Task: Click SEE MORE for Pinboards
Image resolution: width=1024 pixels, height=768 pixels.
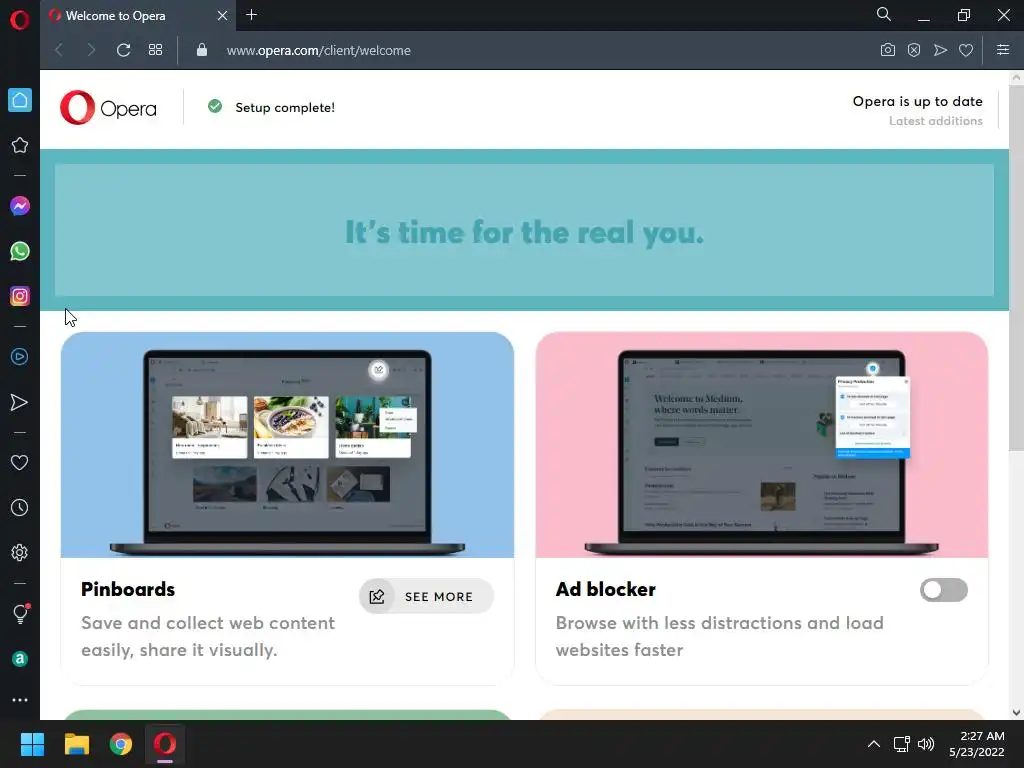Action: 426,596
